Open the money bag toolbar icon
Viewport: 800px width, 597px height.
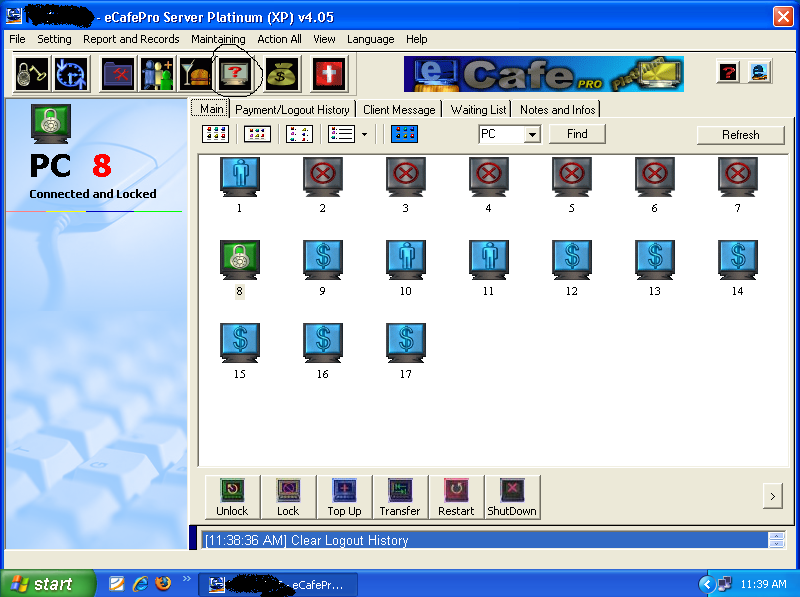(280, 74)
